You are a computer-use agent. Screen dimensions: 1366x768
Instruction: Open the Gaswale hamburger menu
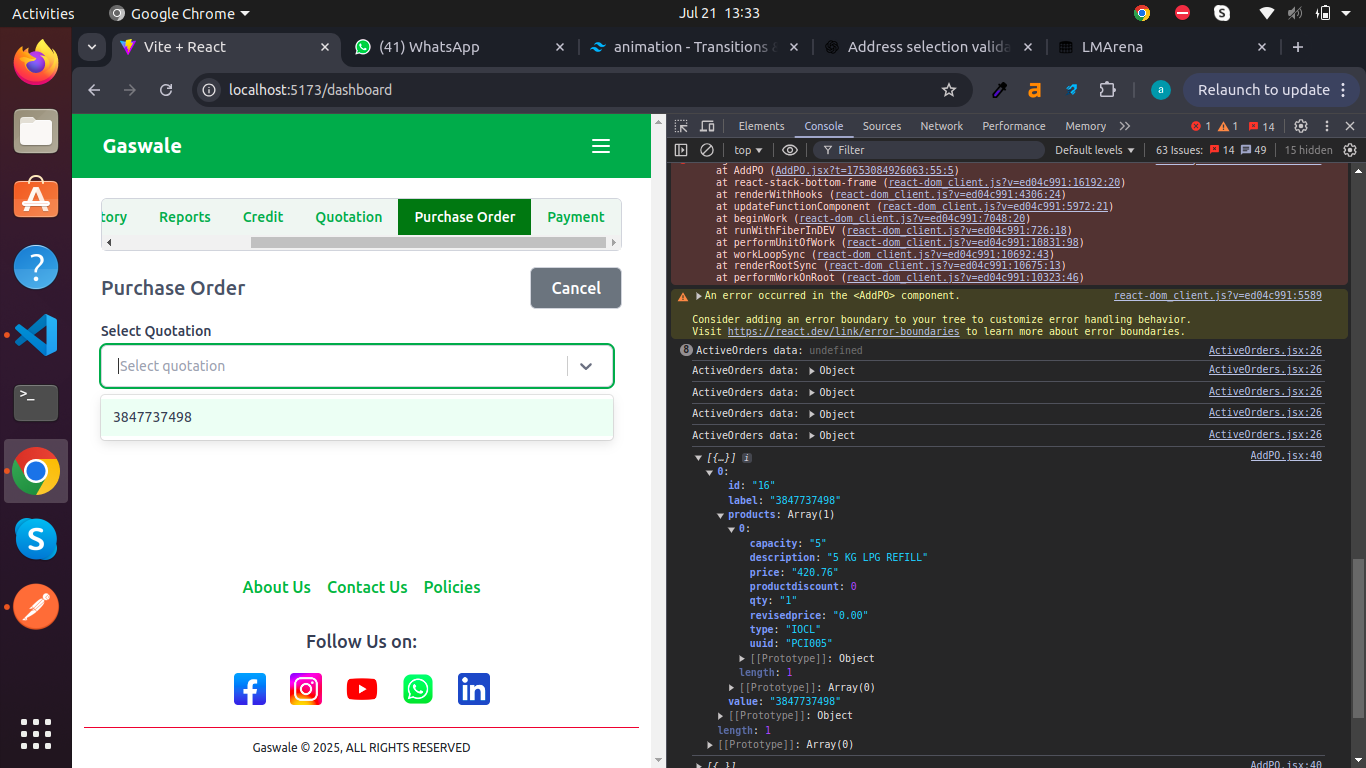click(x=600, y=146)
